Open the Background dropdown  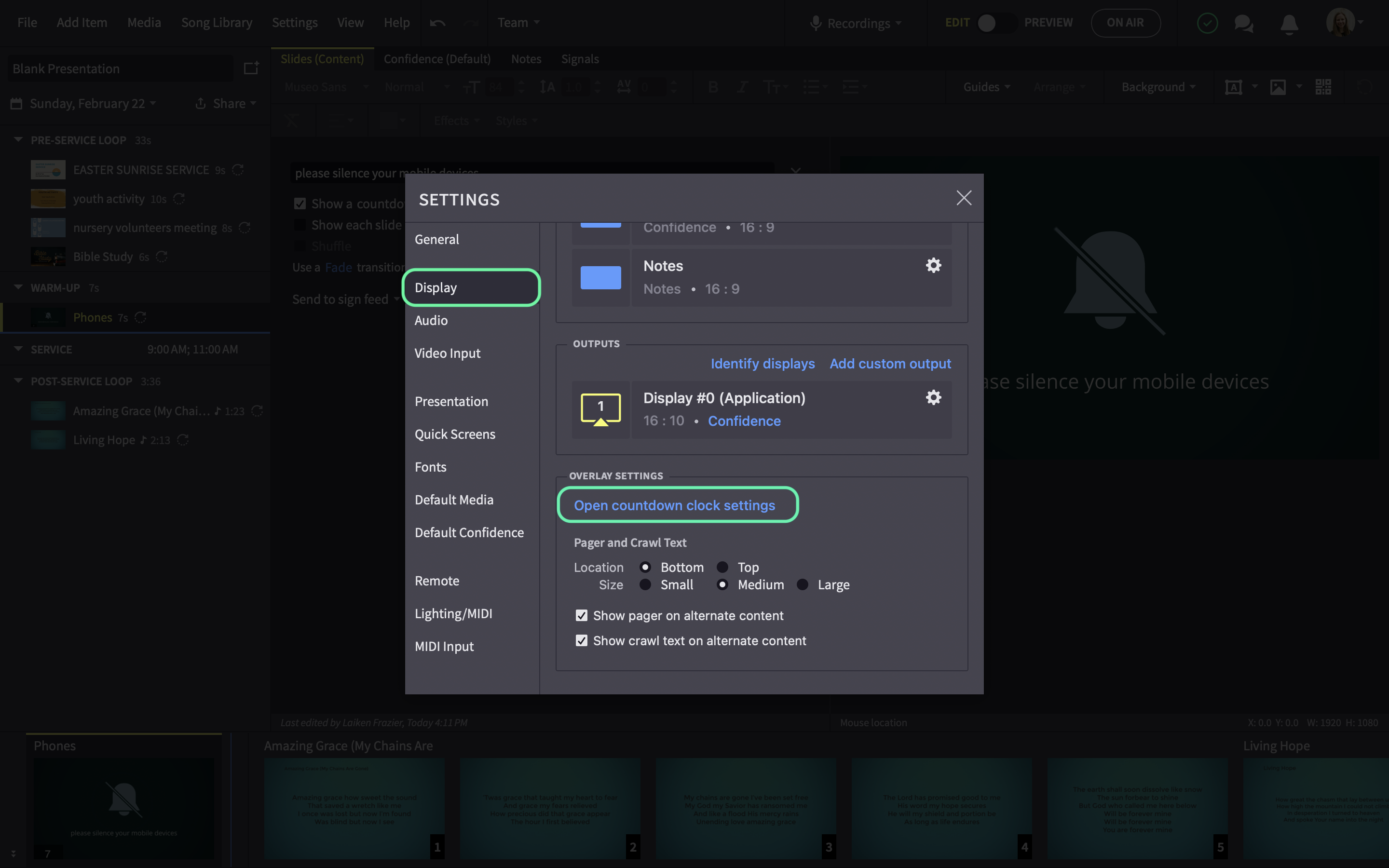1158,87
